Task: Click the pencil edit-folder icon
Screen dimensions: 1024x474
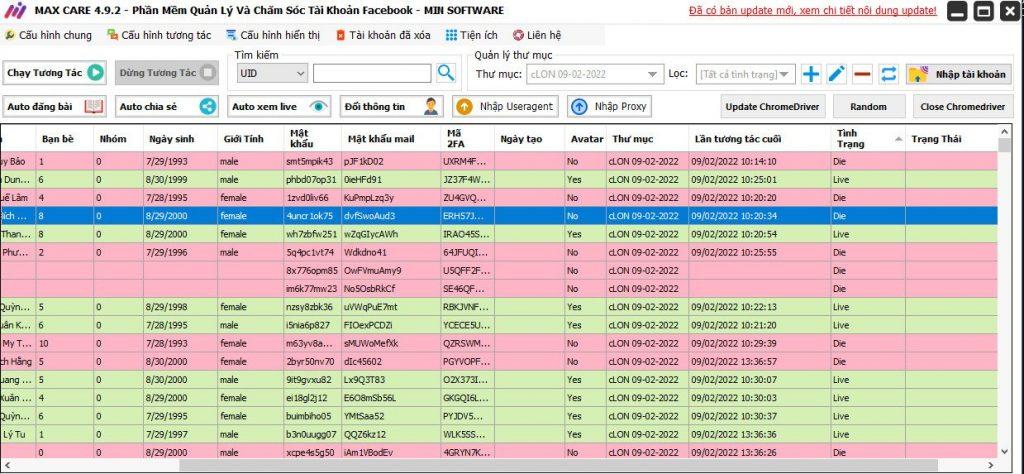Action: 837,74
